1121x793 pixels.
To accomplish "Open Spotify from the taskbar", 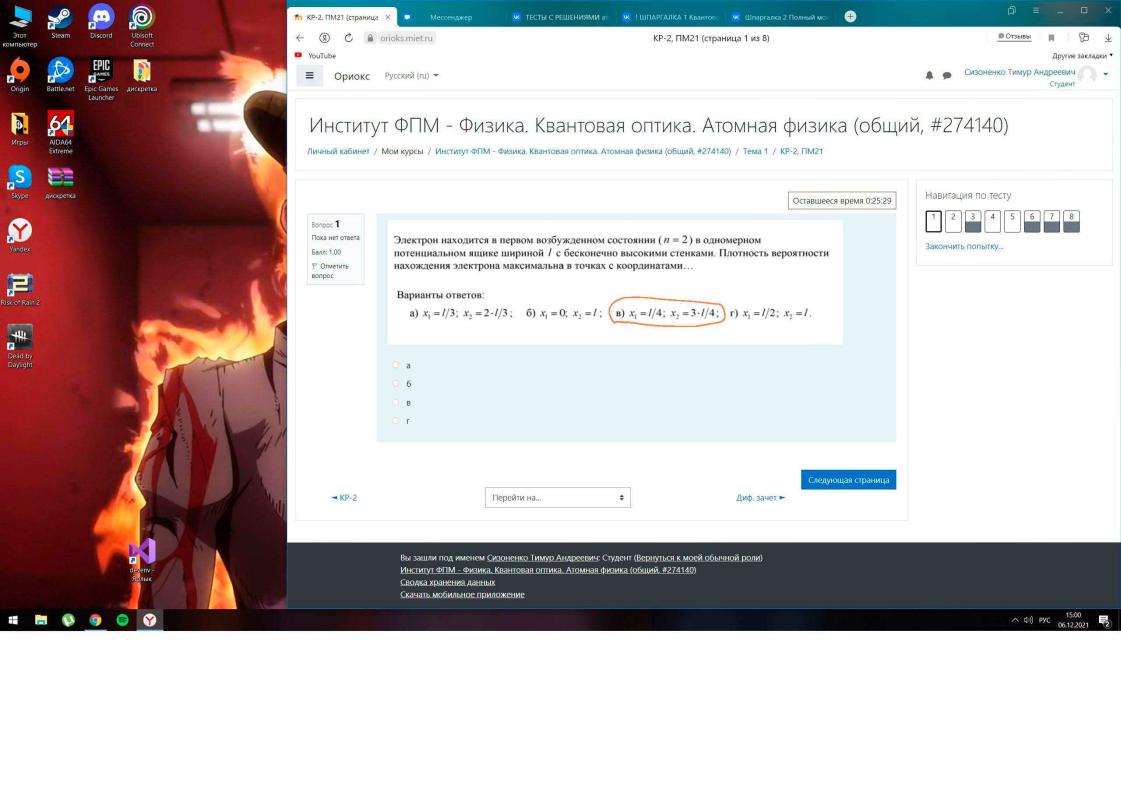I will click(x=122, y=620).
